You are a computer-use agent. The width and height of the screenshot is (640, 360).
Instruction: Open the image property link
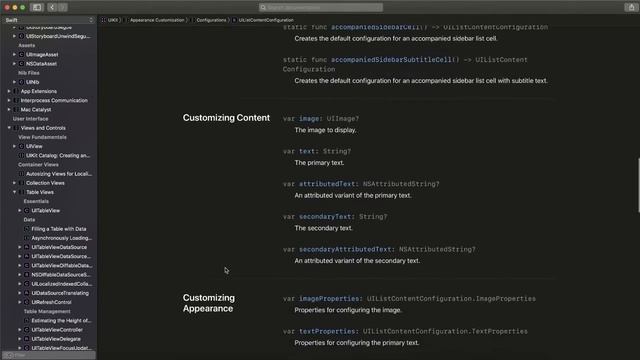309,118
